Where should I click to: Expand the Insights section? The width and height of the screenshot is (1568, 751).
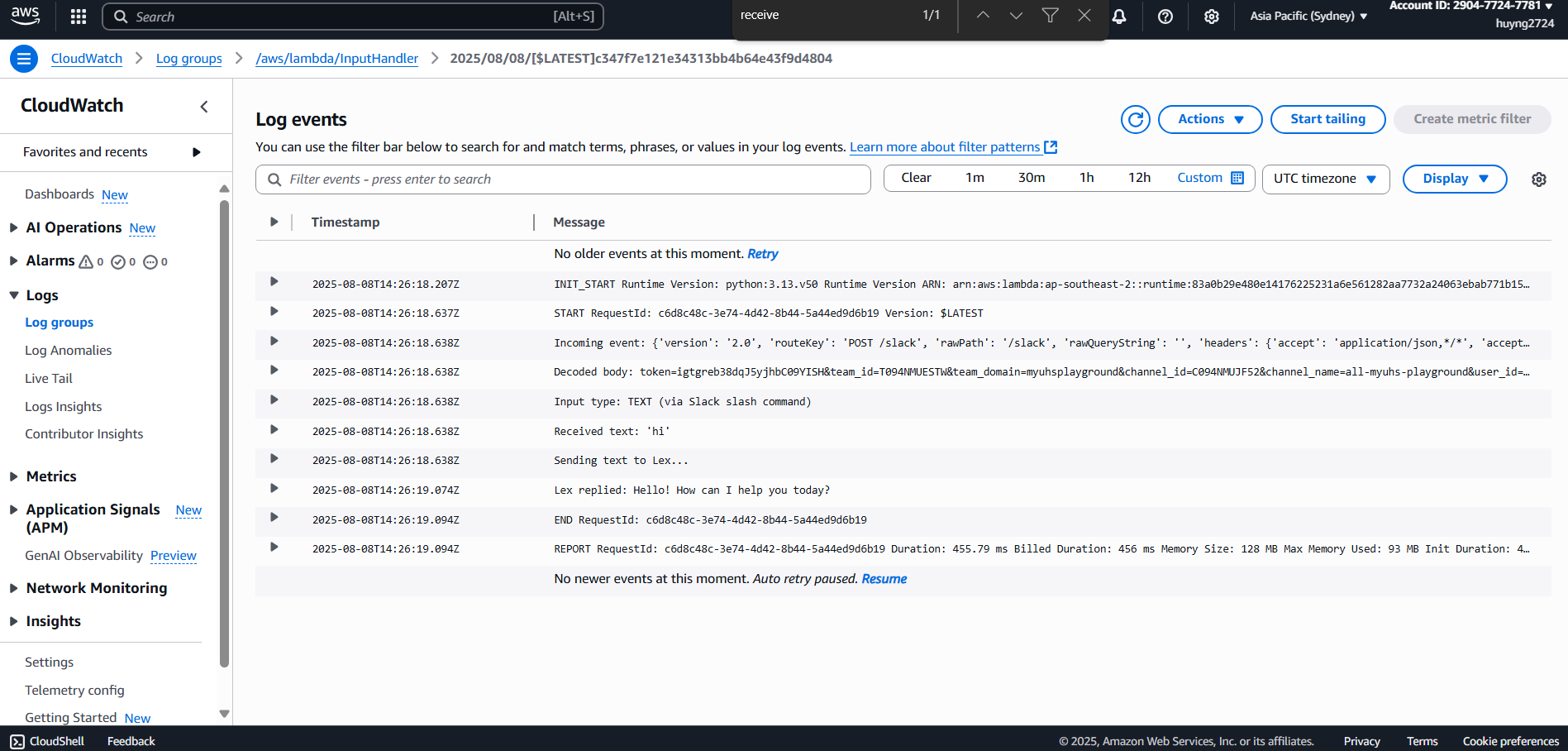click(13, 621)
